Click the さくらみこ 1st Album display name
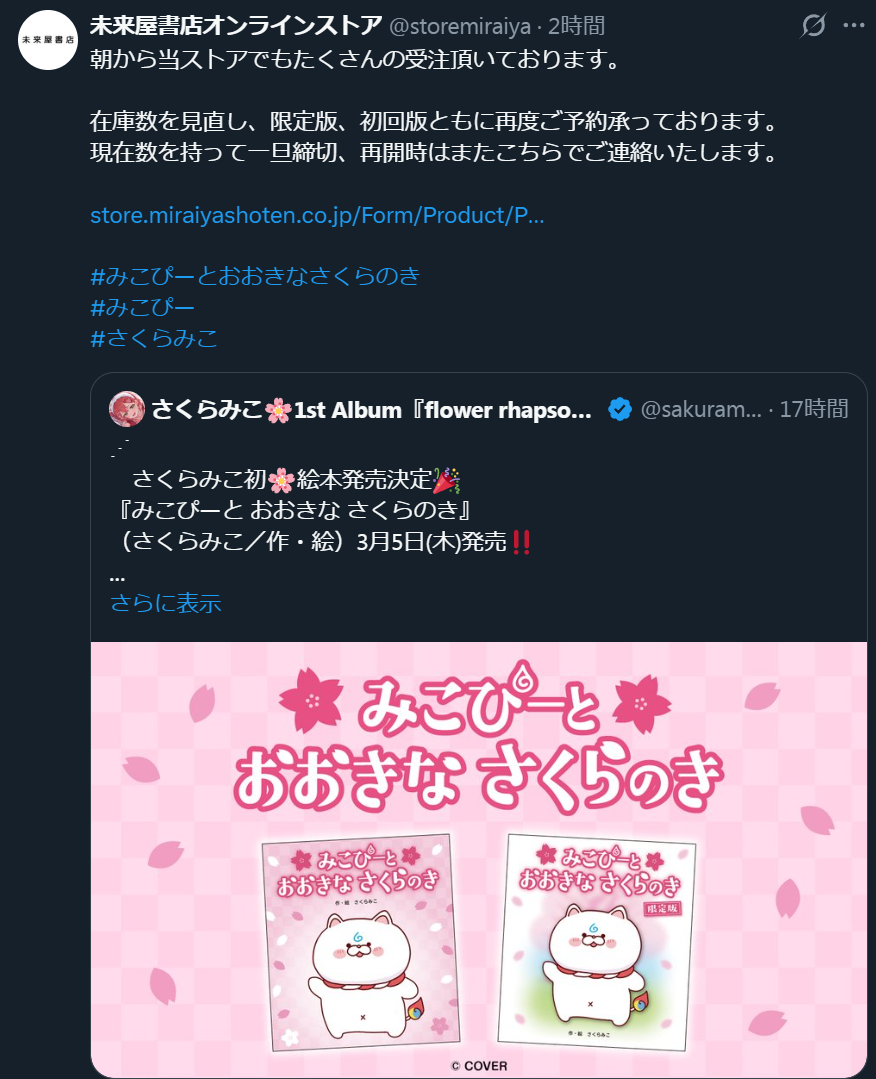The width and height of the screenshot is (876, 1079). point(372,410)
